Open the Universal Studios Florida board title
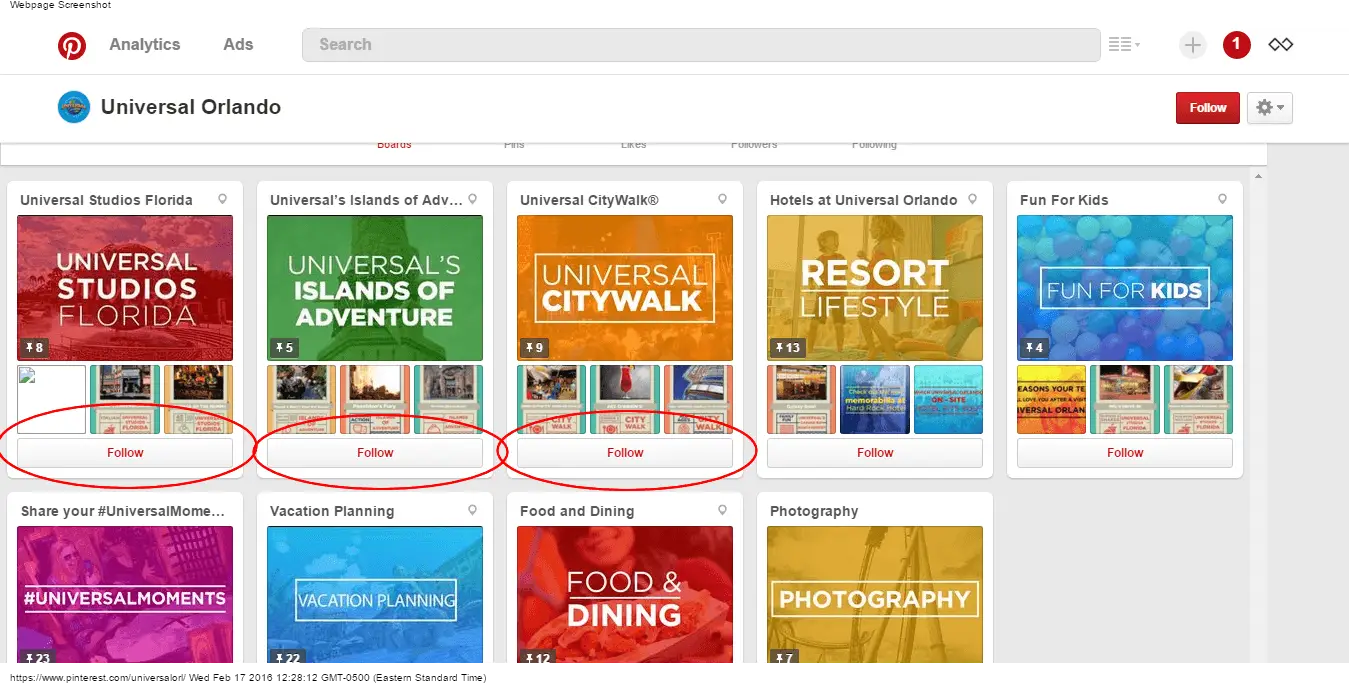 point(106,200)
